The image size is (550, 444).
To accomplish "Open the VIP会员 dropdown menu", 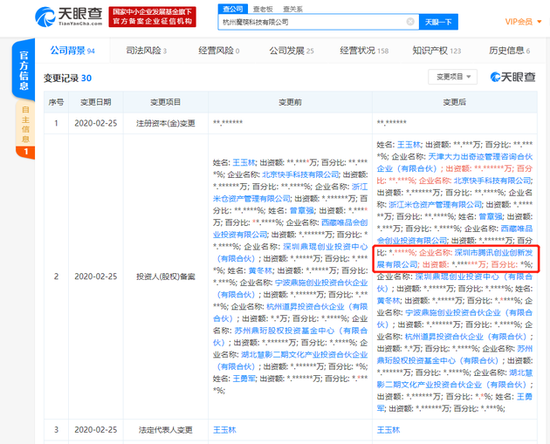I will [523, 22].
